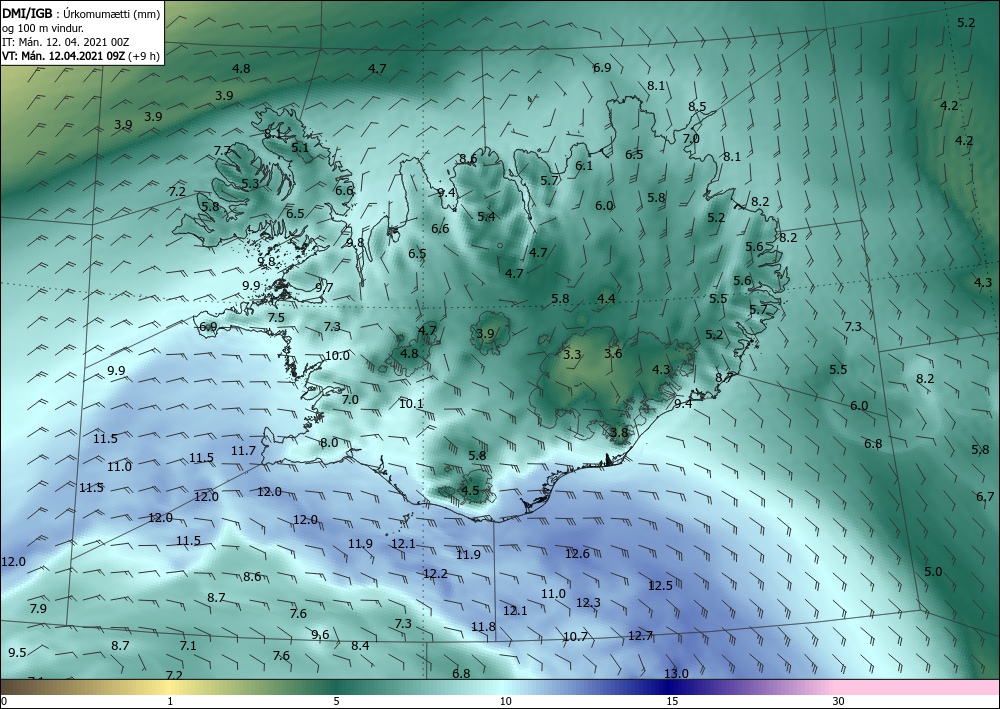Click the 5.4 value in north Iceland
Image resolution: width=1000 pixels, height=709 pixels.
pos(486,216)
